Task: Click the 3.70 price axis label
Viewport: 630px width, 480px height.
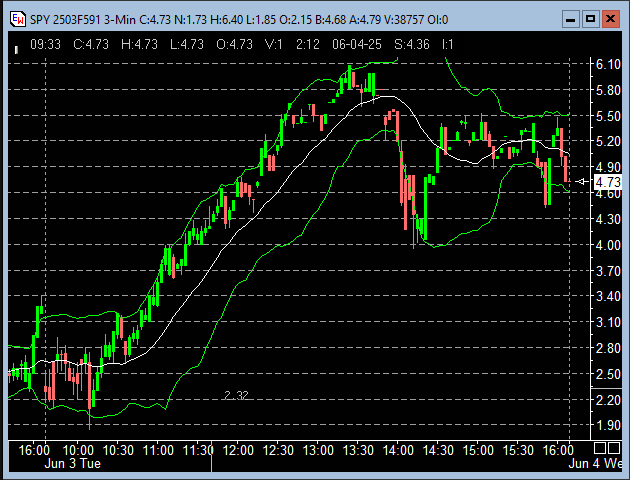Action: coord(608,271)
